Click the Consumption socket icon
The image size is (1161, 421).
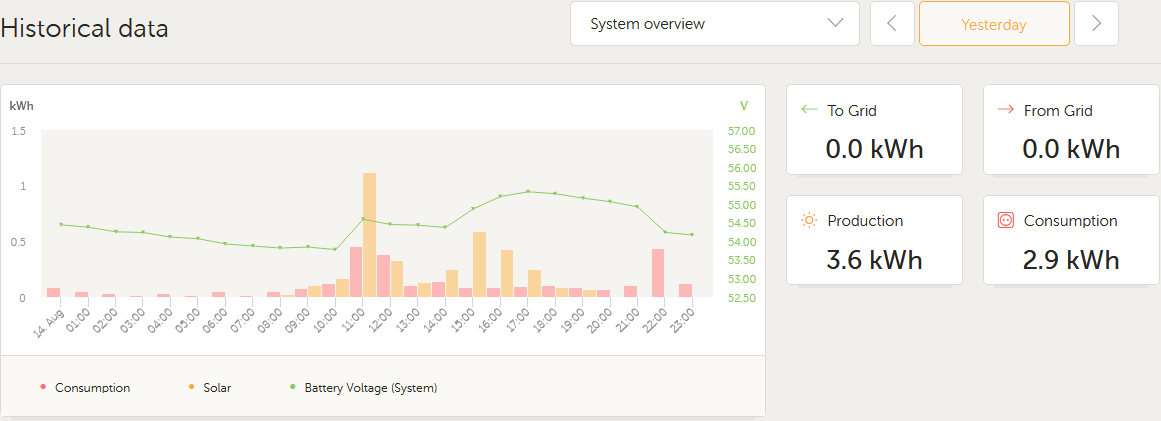point(1006,220)
